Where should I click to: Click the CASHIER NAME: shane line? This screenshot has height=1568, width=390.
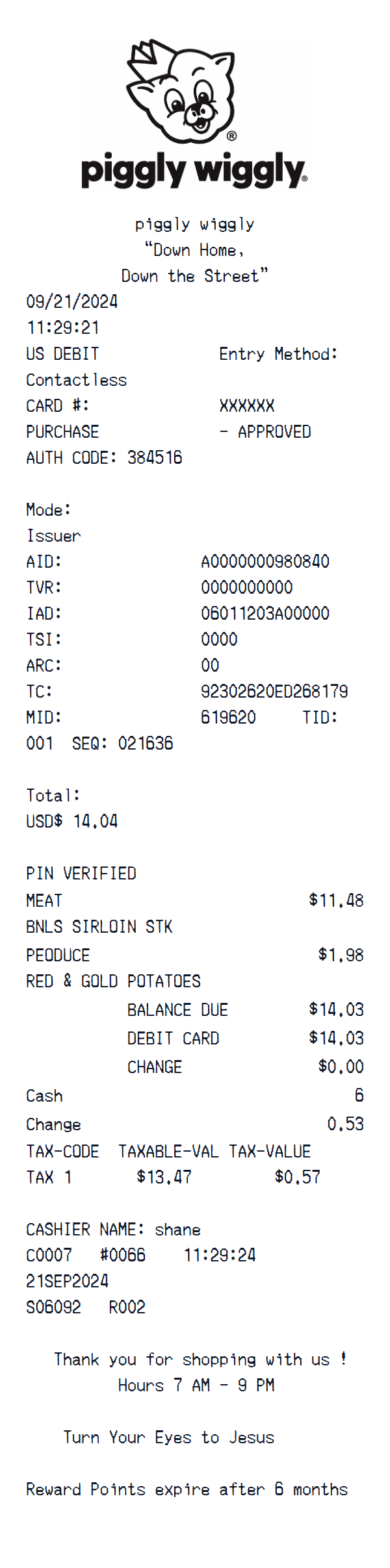pos(113,1230)
